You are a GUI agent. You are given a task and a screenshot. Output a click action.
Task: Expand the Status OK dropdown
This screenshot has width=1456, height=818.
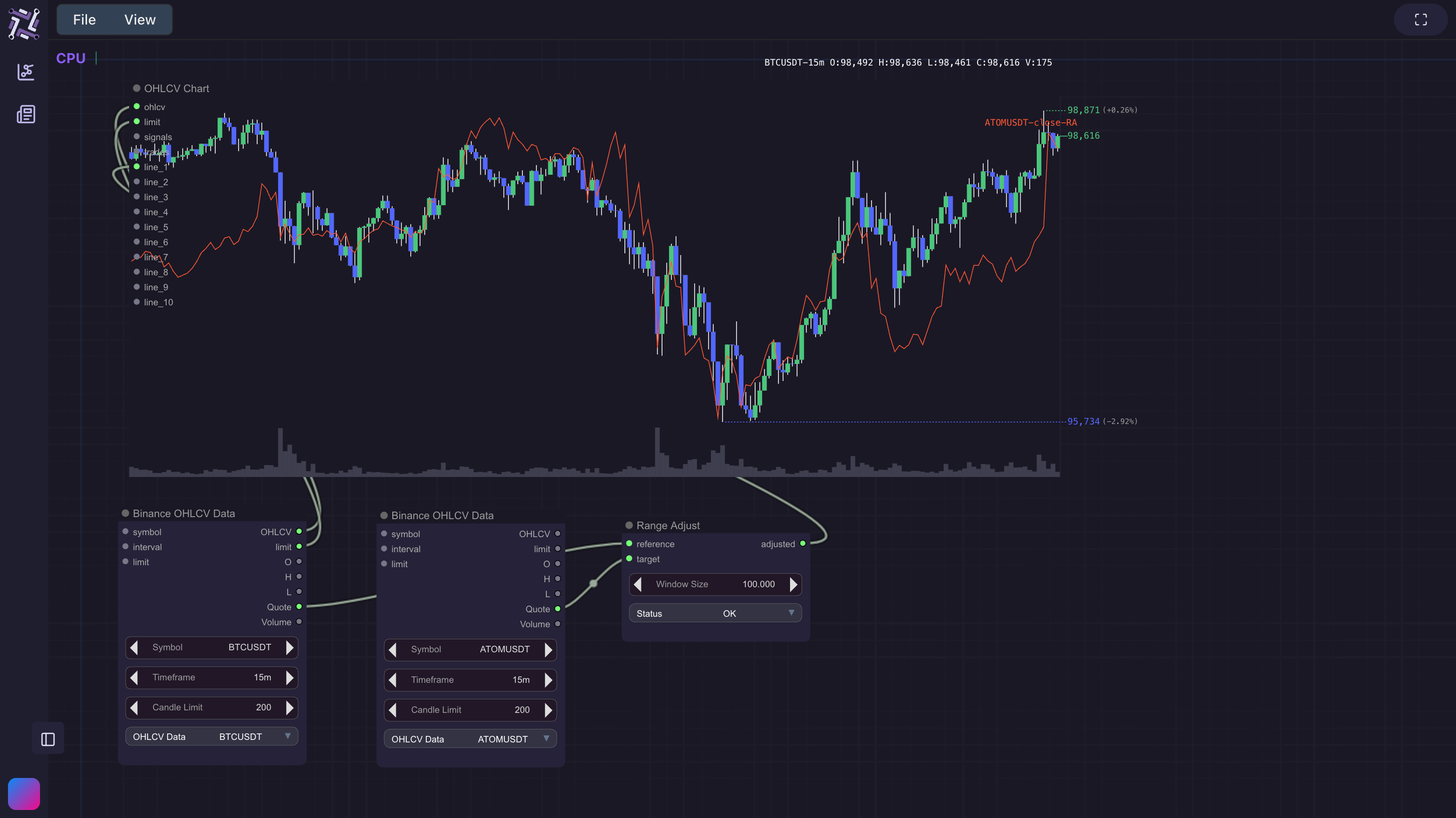(x=715, y=613)
